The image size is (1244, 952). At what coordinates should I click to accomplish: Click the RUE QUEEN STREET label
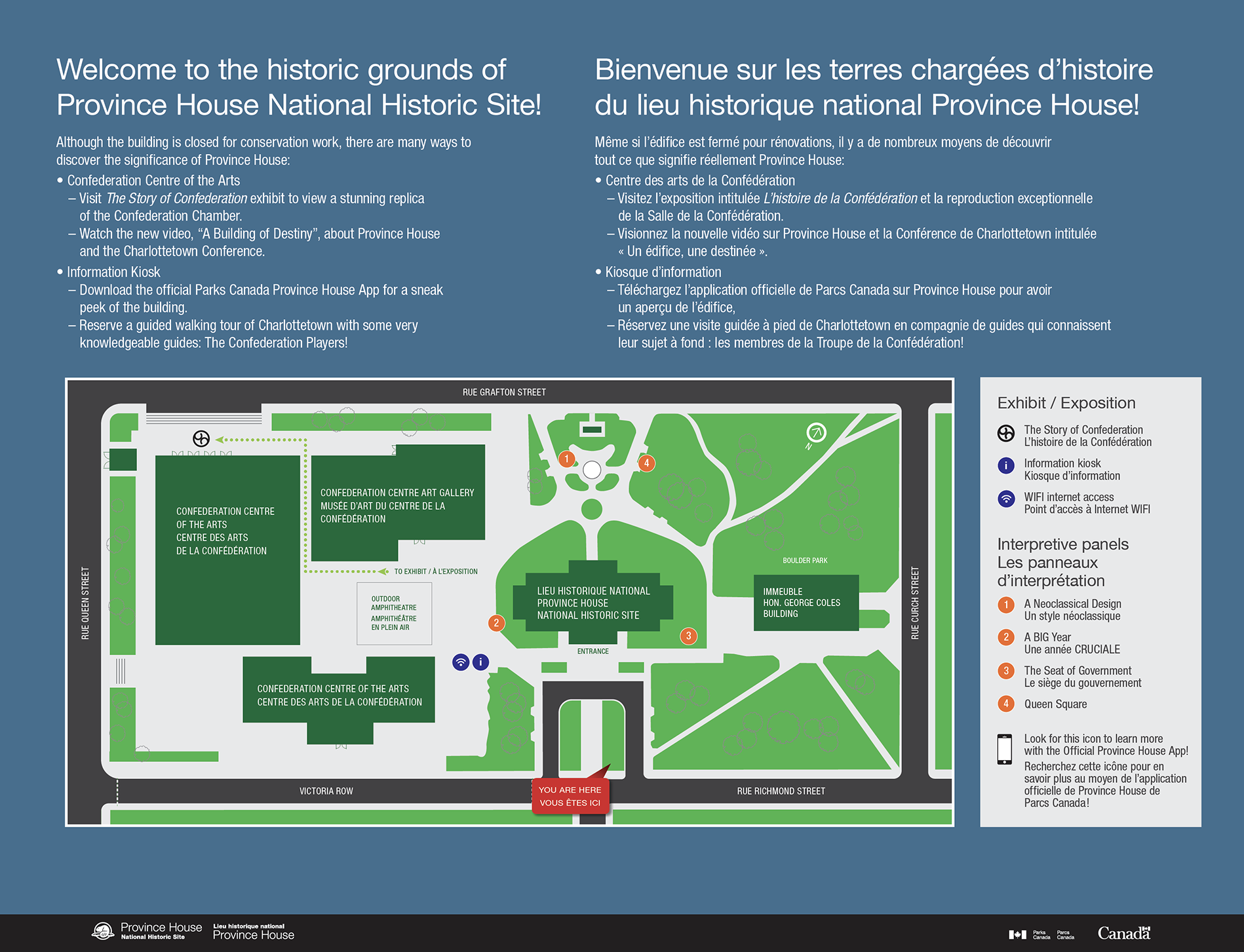[85, 603]
